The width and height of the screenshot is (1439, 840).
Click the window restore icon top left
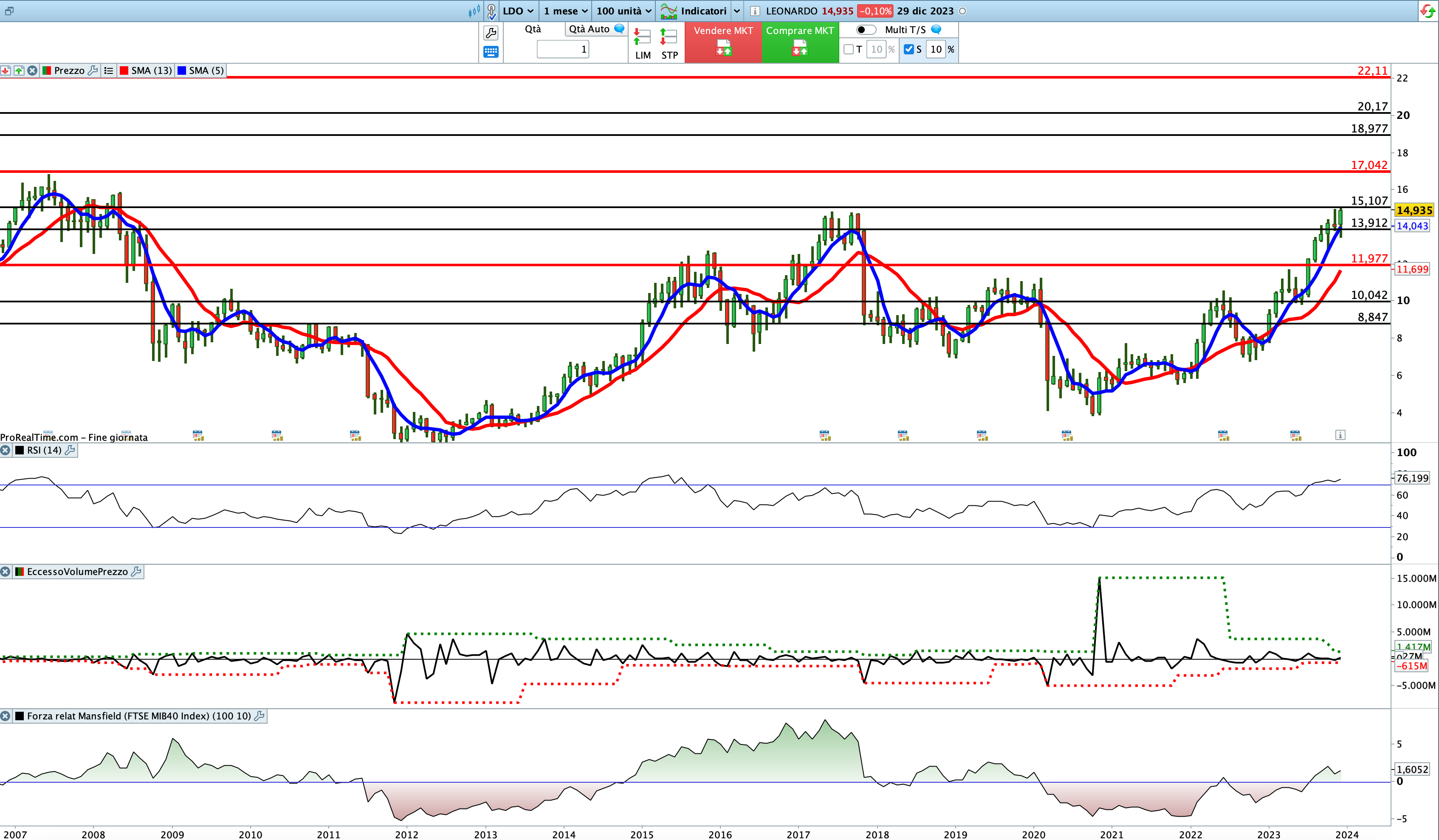[x=9, y=11]
